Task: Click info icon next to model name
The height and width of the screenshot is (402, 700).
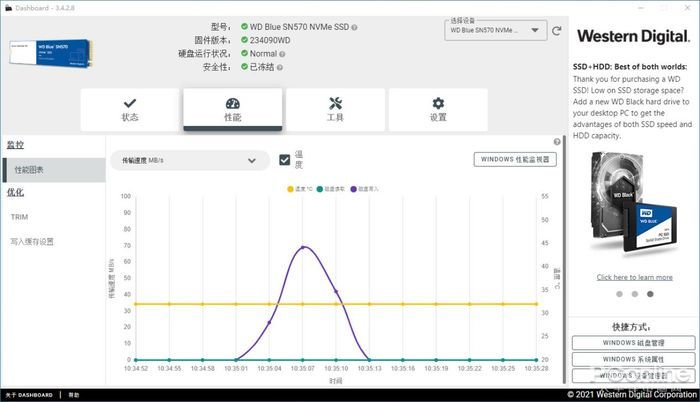Action: pos(354,27)
